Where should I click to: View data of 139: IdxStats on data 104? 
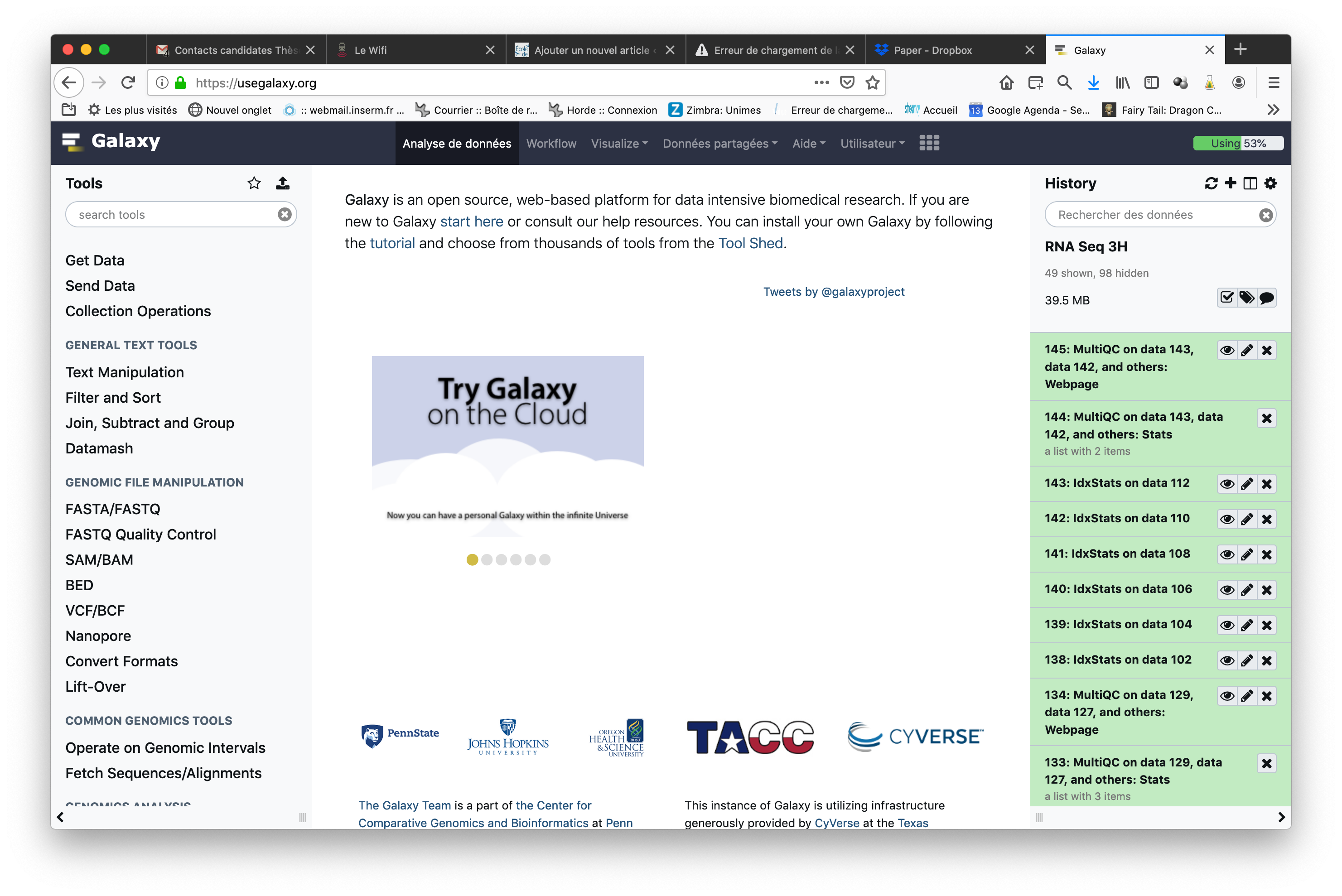click(x=1226, y=625)
